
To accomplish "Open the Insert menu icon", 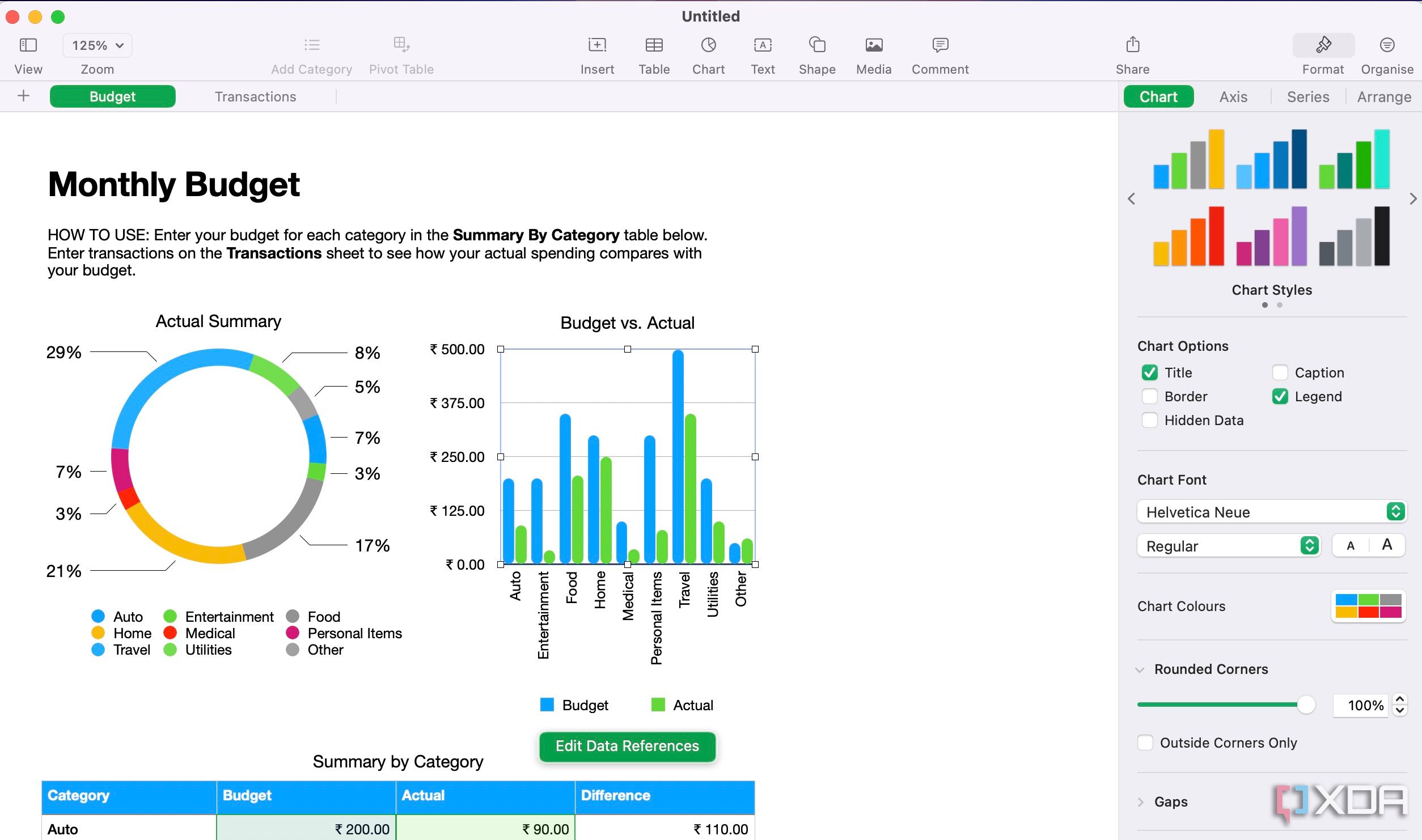I will pyautogui.click(x=597, y=45).
